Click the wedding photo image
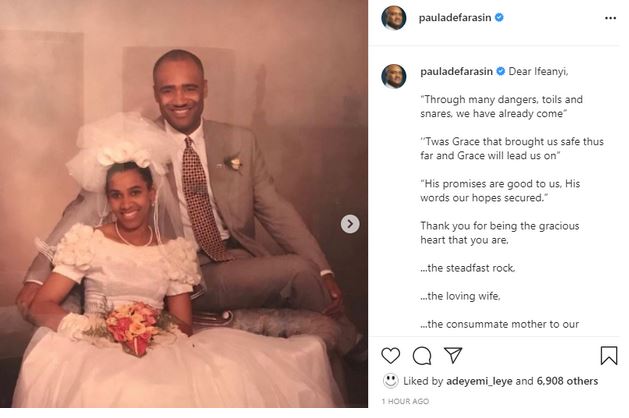Viewport: 629px width, 418px height. [x=184, y=204]
